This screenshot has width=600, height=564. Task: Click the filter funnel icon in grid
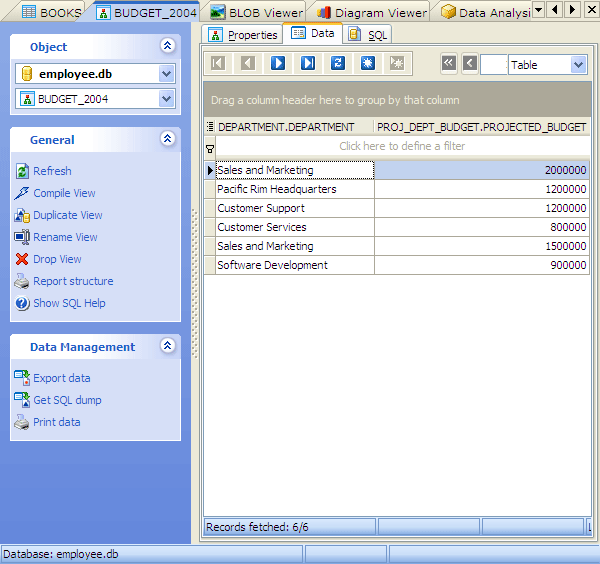pyautogui.click(x=210, y=149)
